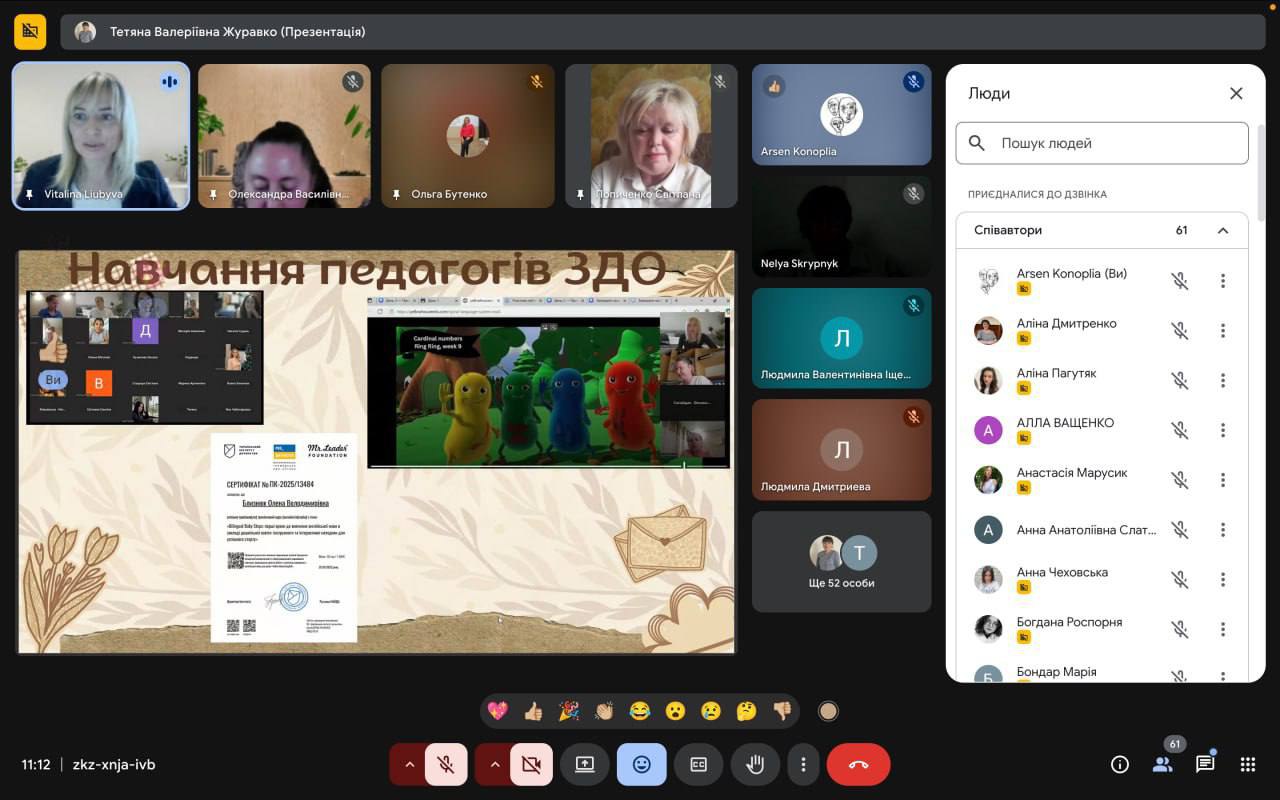Turn on your camera

coord(531,765)
